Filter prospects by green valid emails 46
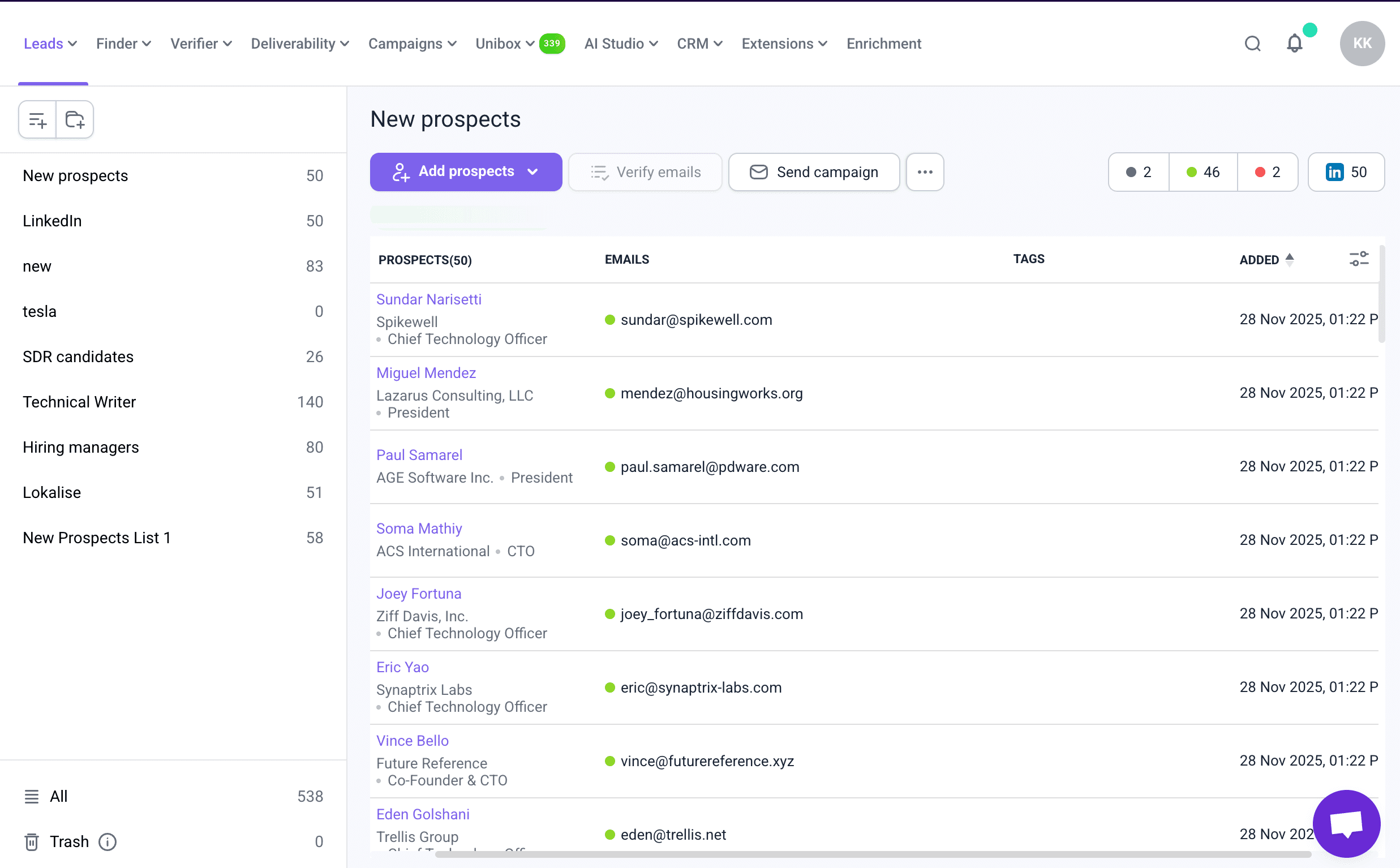The width and height of the screenshot is (1400, 868). coord(1203,172)
